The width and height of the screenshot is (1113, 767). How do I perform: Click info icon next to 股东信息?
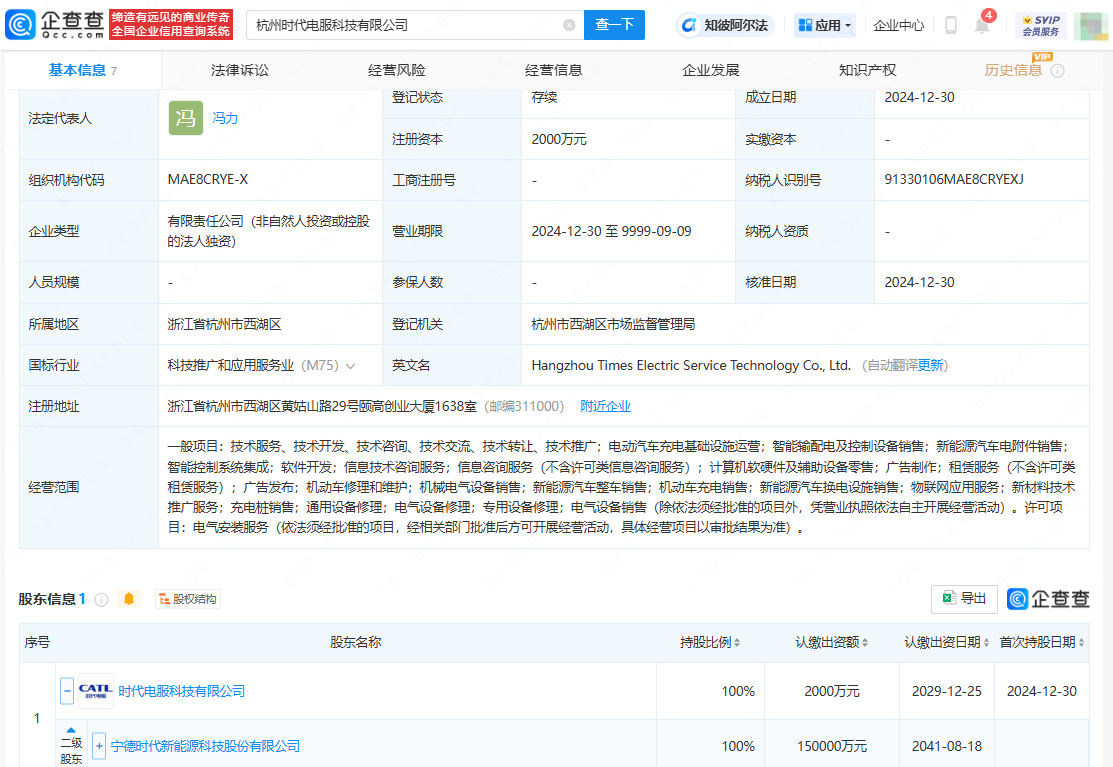click(102, 600)
